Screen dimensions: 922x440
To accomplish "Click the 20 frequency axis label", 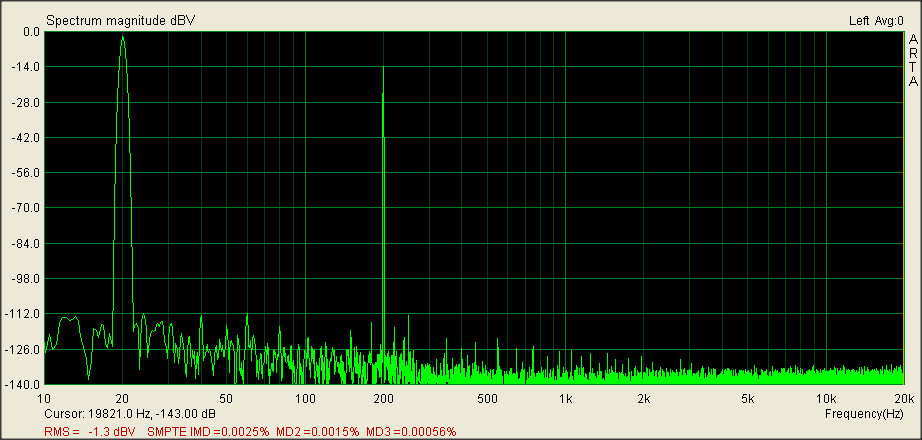I will point(122,399).
